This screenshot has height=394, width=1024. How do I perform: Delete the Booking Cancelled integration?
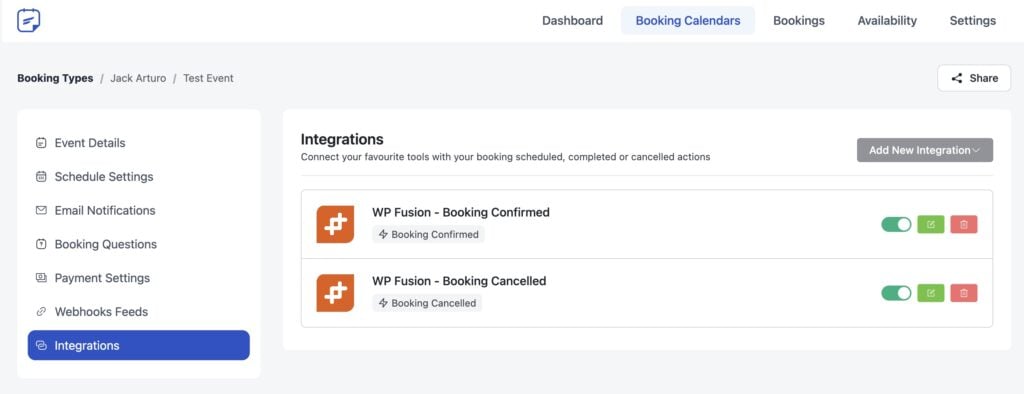coord(964,293)
